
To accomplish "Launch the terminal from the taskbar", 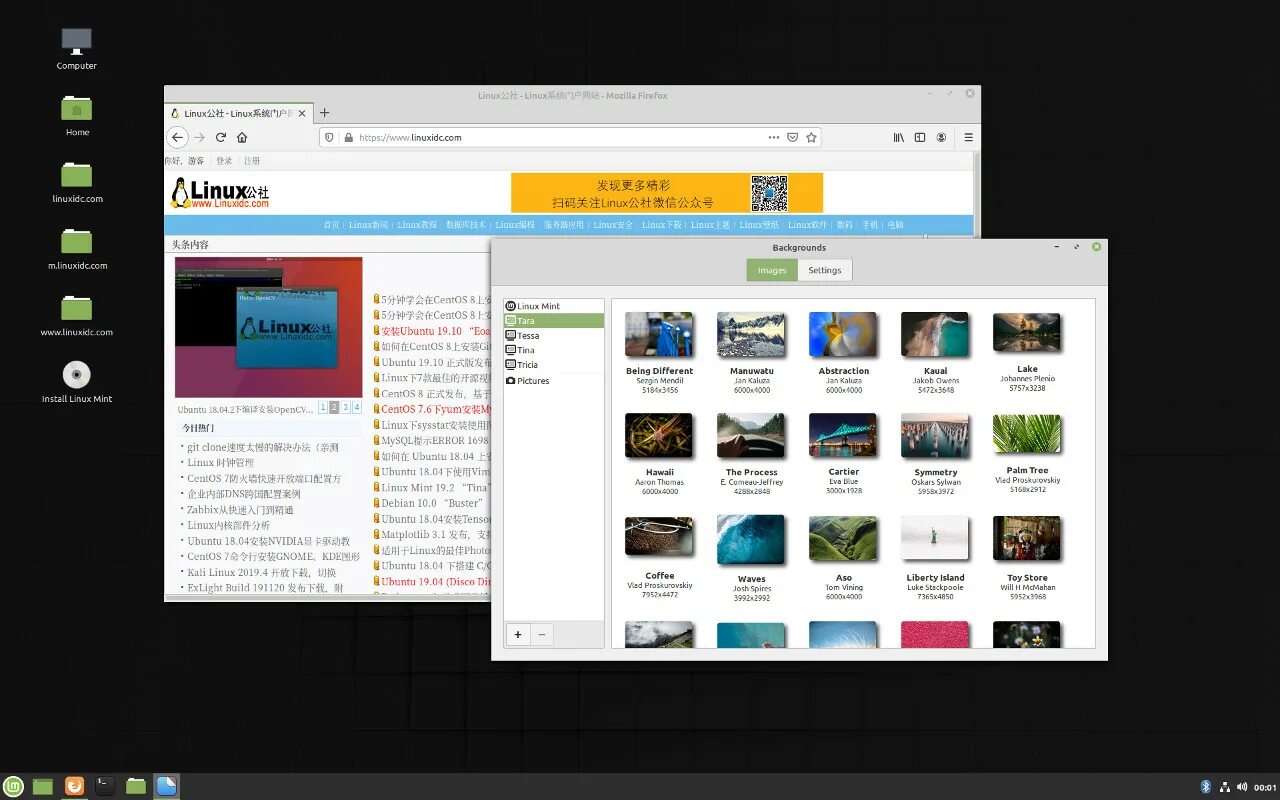I will coord(105,786).
